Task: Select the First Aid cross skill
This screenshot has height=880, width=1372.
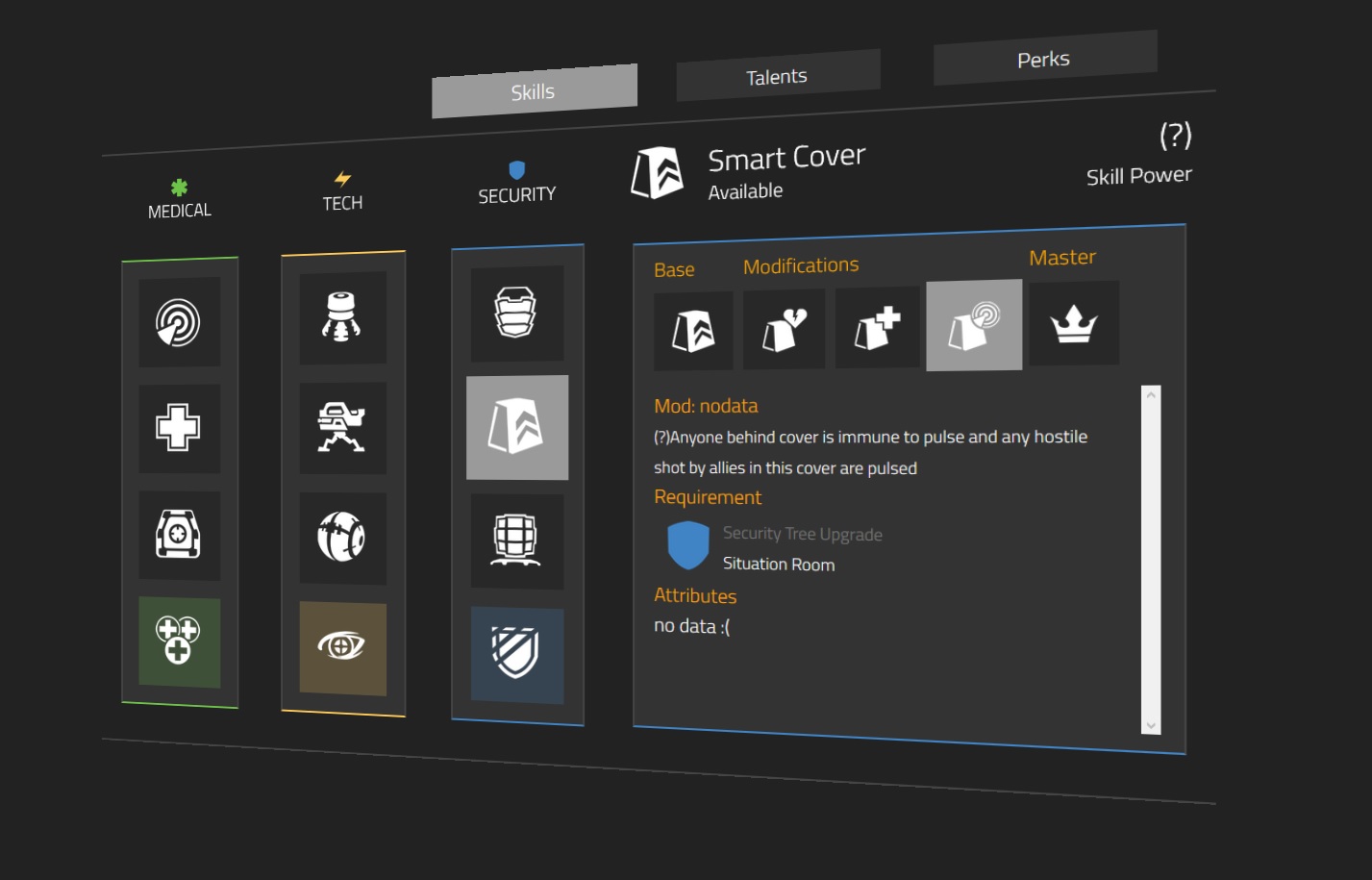Action: click(179, 428)
